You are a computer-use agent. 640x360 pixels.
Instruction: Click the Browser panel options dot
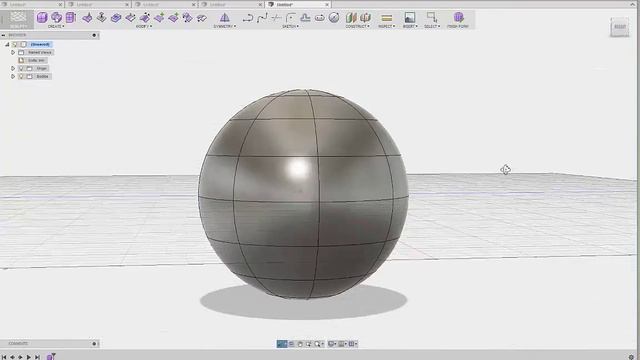click(x=94, y=35)
